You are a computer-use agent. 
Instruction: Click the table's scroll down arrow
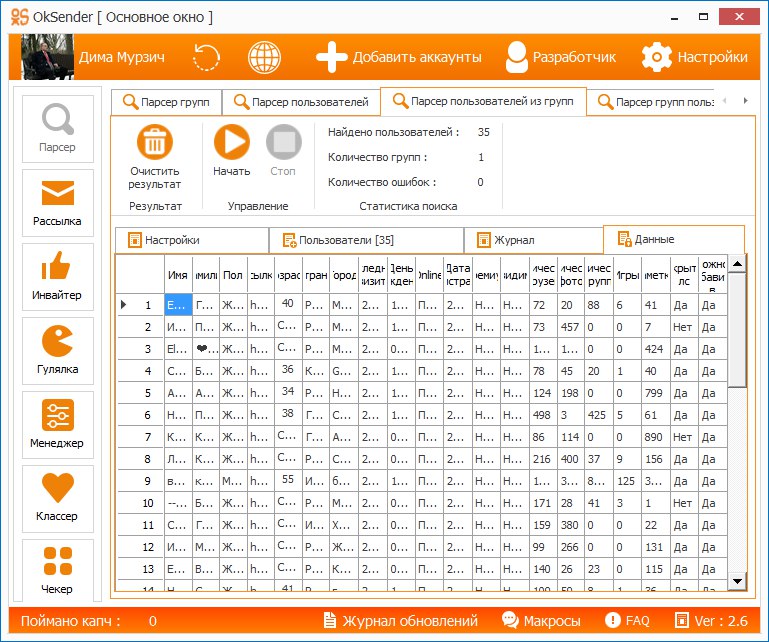(x=737, y=581)
